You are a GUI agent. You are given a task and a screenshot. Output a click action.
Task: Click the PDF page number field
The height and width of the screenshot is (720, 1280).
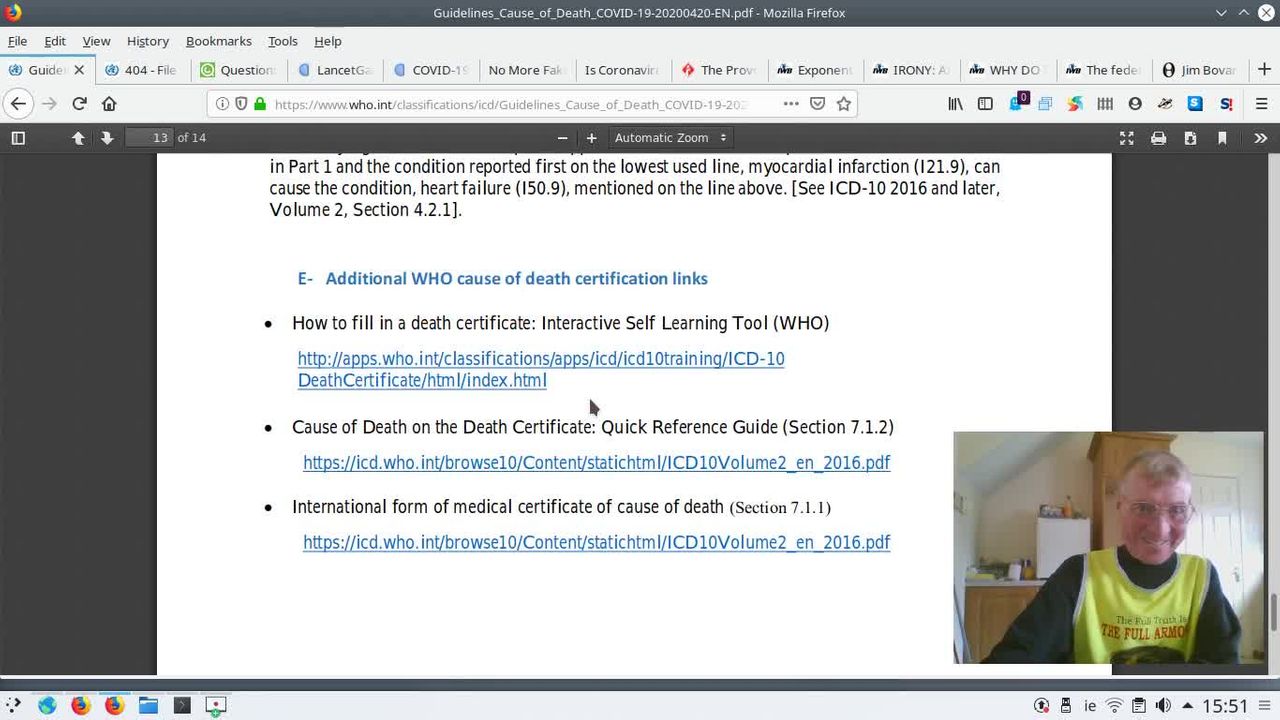149,138
